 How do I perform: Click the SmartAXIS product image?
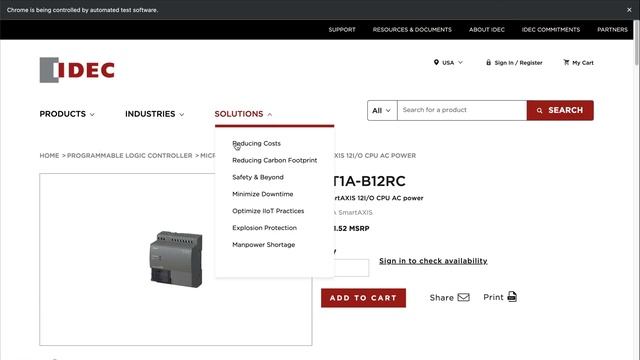coord(176,259)
